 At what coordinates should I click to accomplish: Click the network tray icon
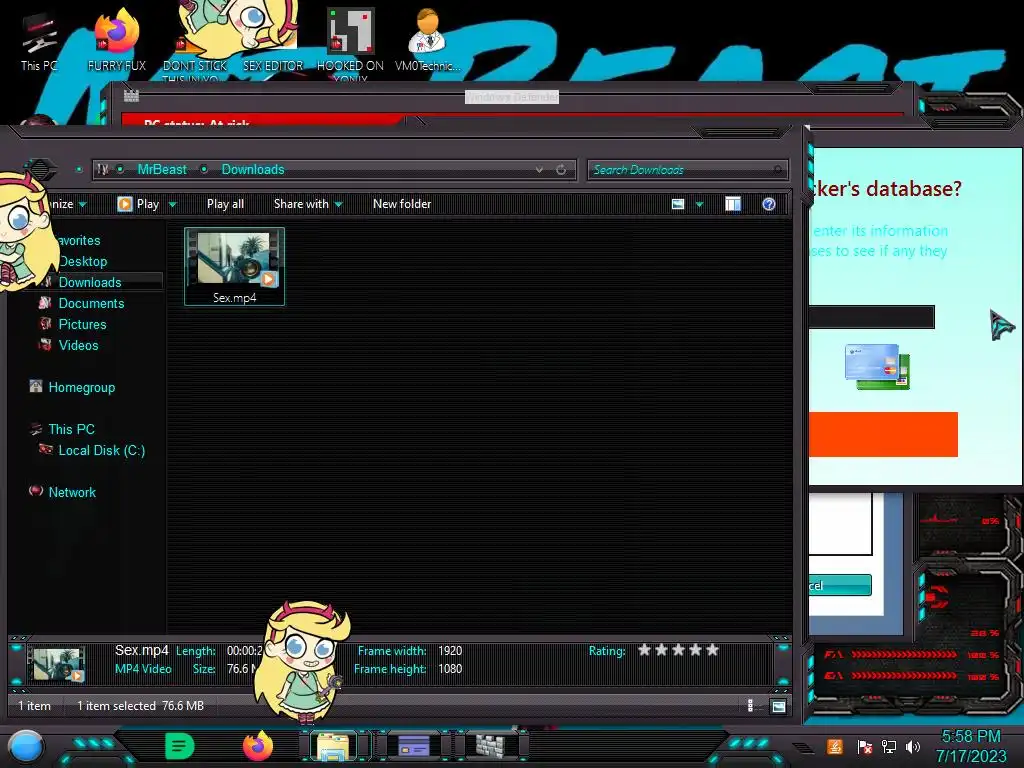tap(889, 746)
